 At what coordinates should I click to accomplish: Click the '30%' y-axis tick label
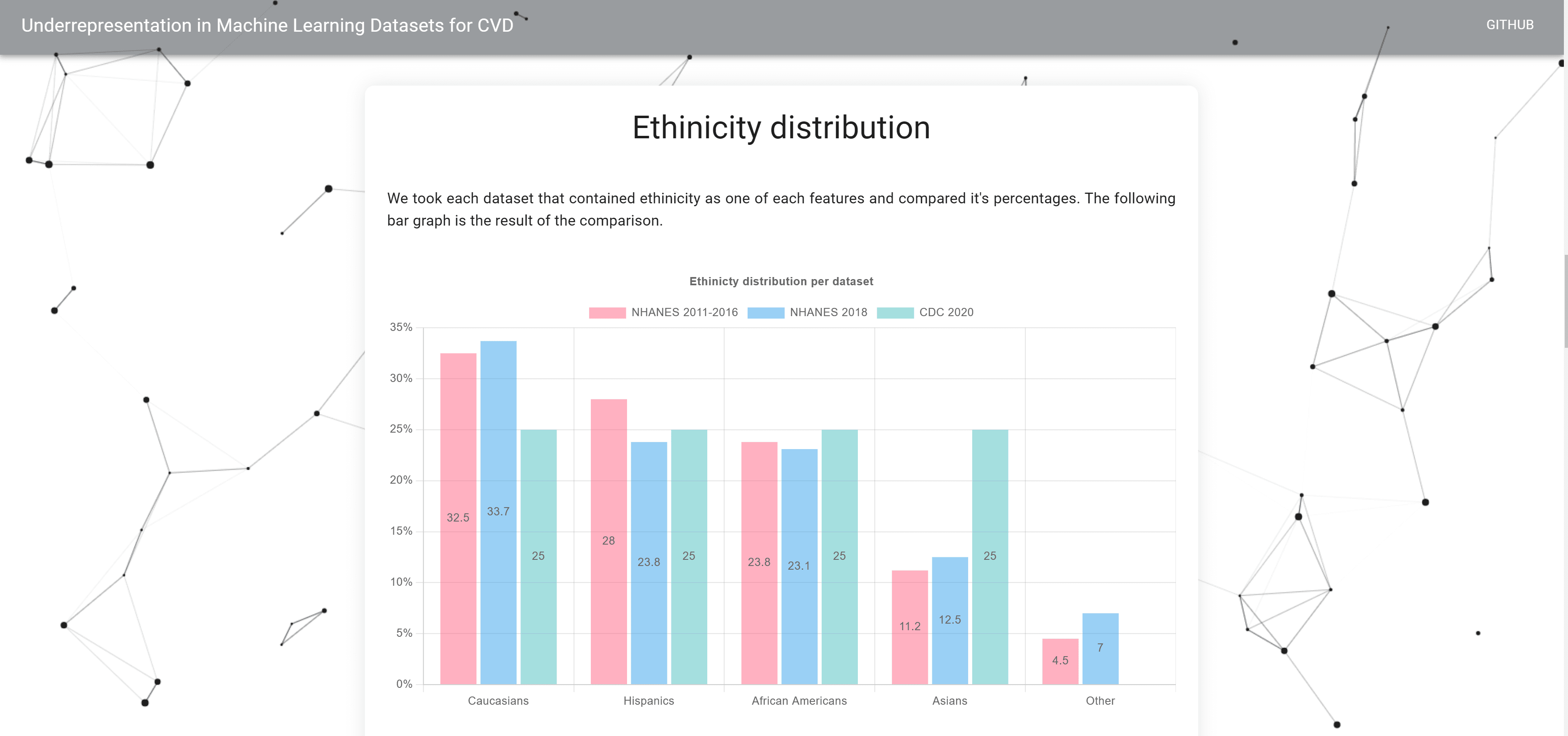(401, 378)
